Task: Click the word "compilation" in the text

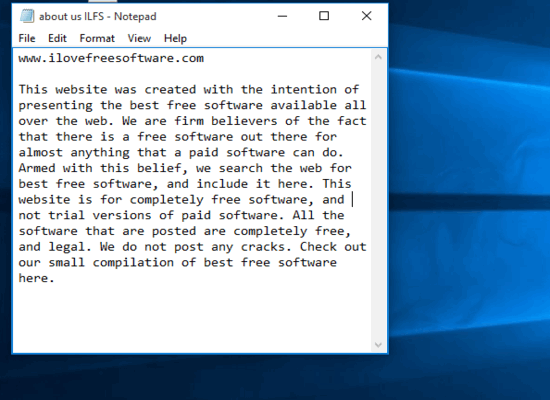Action: pos(133,263)
